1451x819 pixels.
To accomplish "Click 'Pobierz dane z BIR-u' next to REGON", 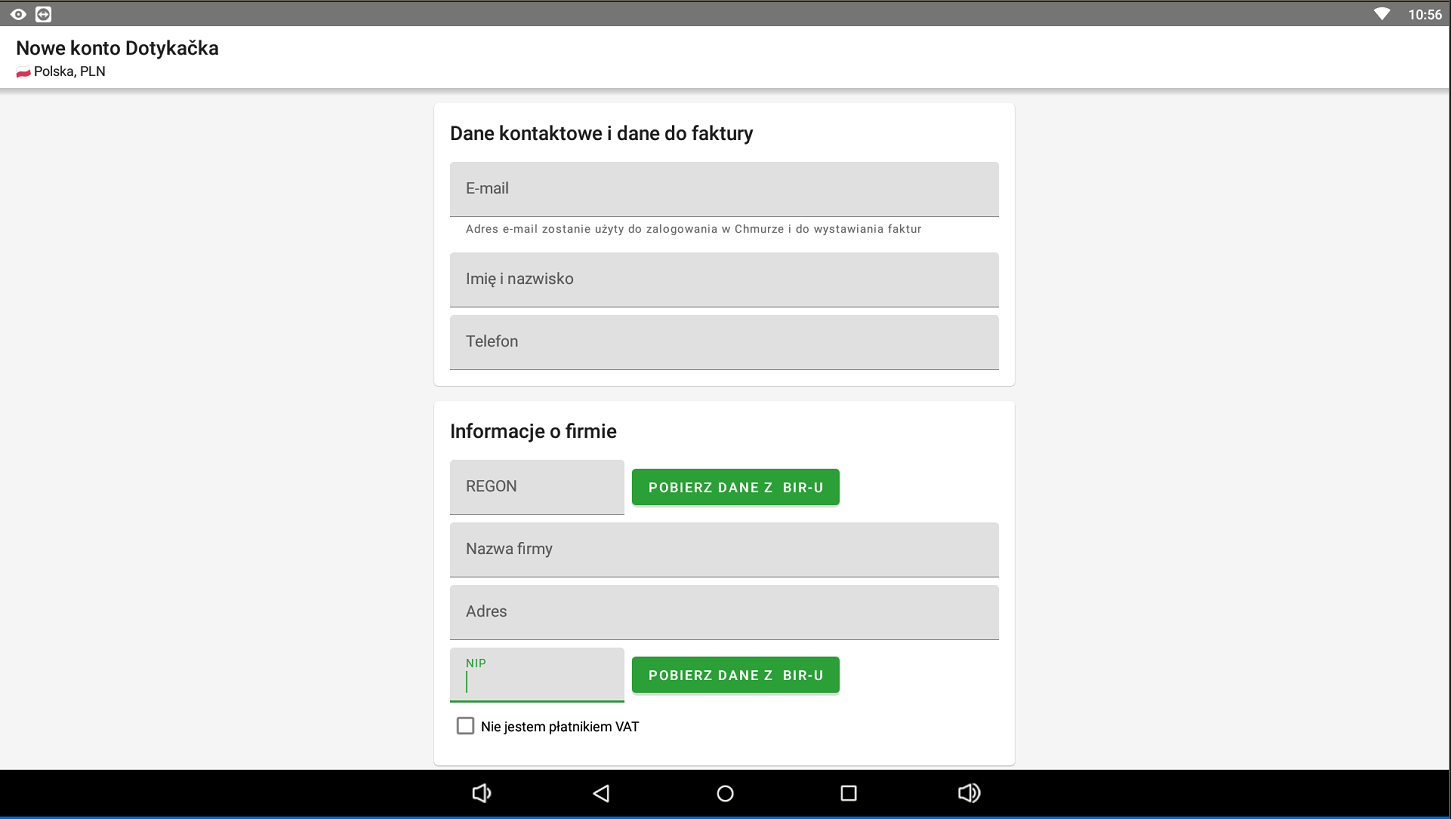I will [735, 487].
